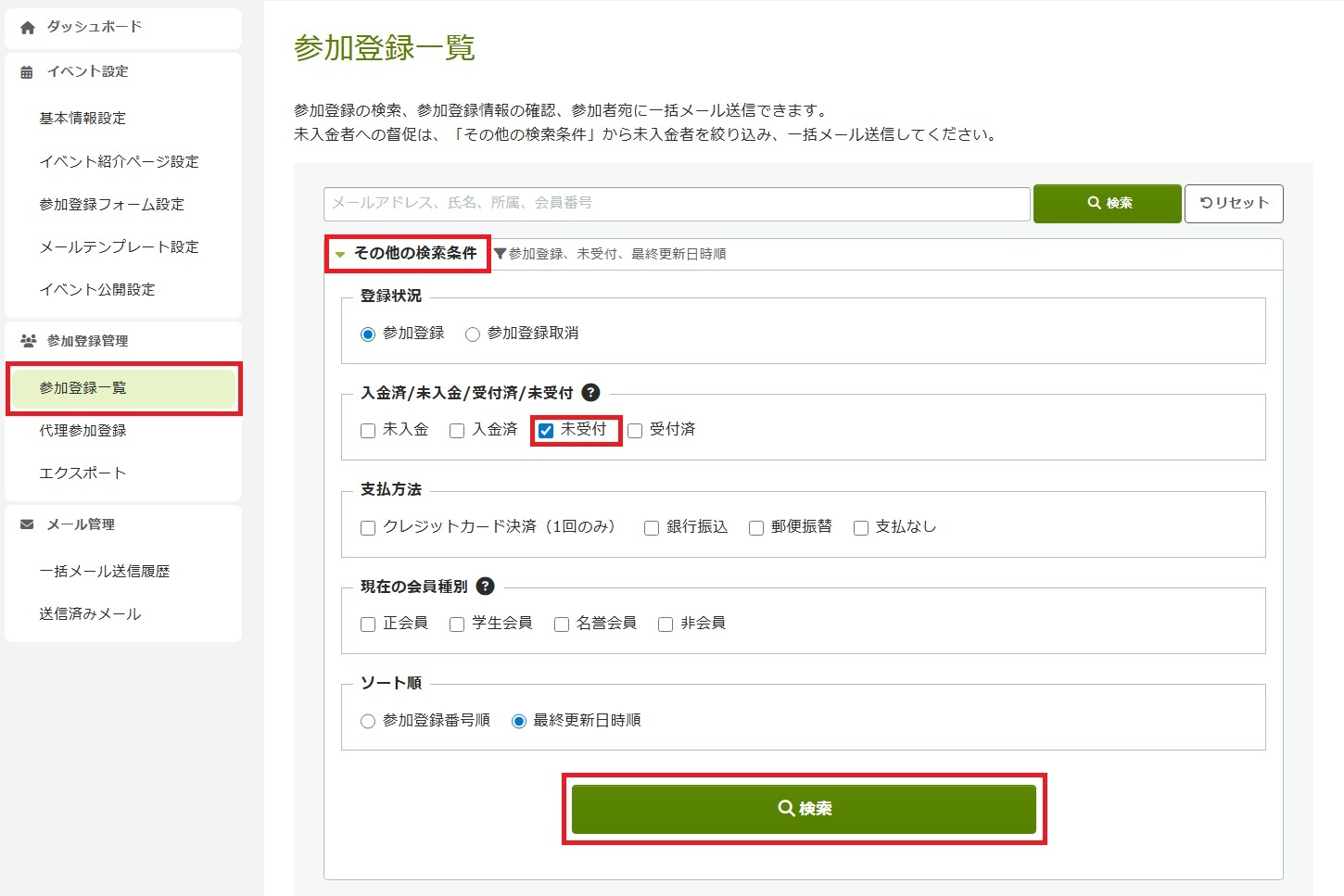
Task: Enable the 銀行振込 payment checkbox
Action: [652, 527]
